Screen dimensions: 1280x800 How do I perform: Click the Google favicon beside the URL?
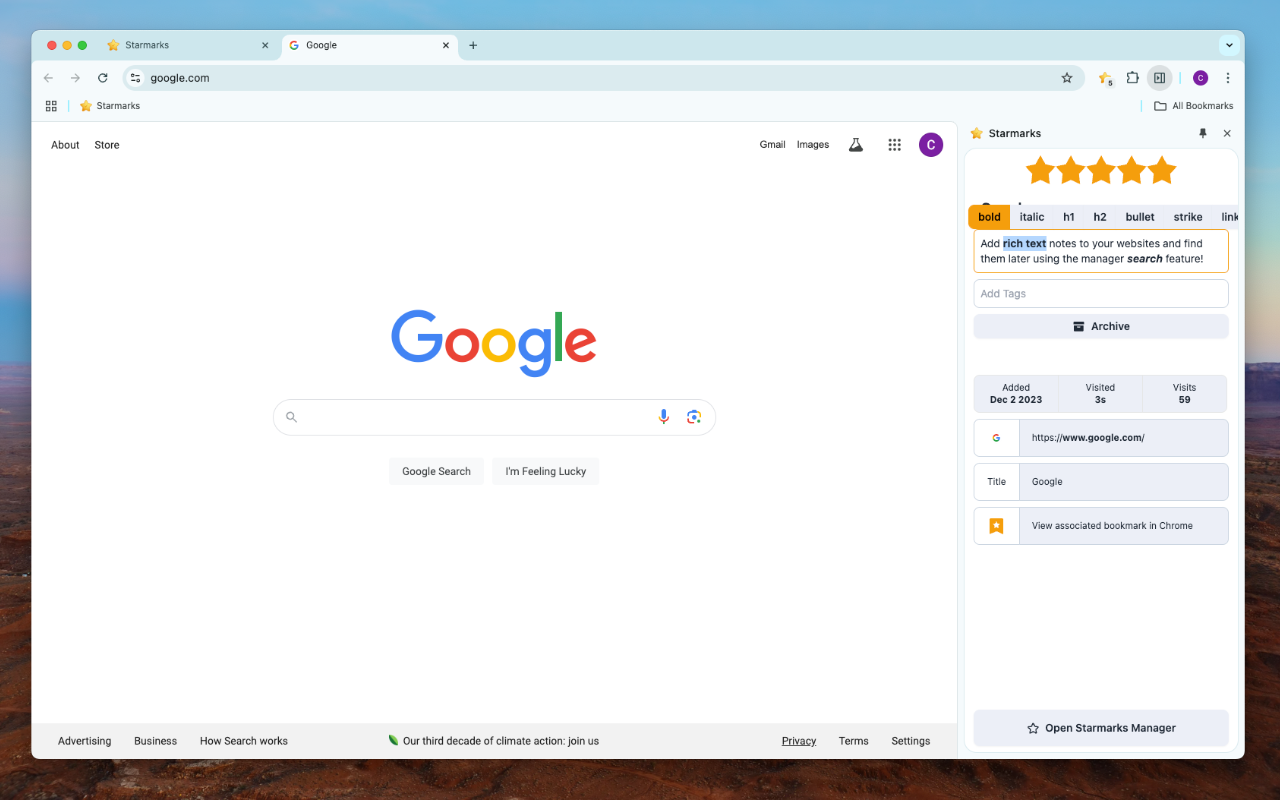[x=996, y=438]
